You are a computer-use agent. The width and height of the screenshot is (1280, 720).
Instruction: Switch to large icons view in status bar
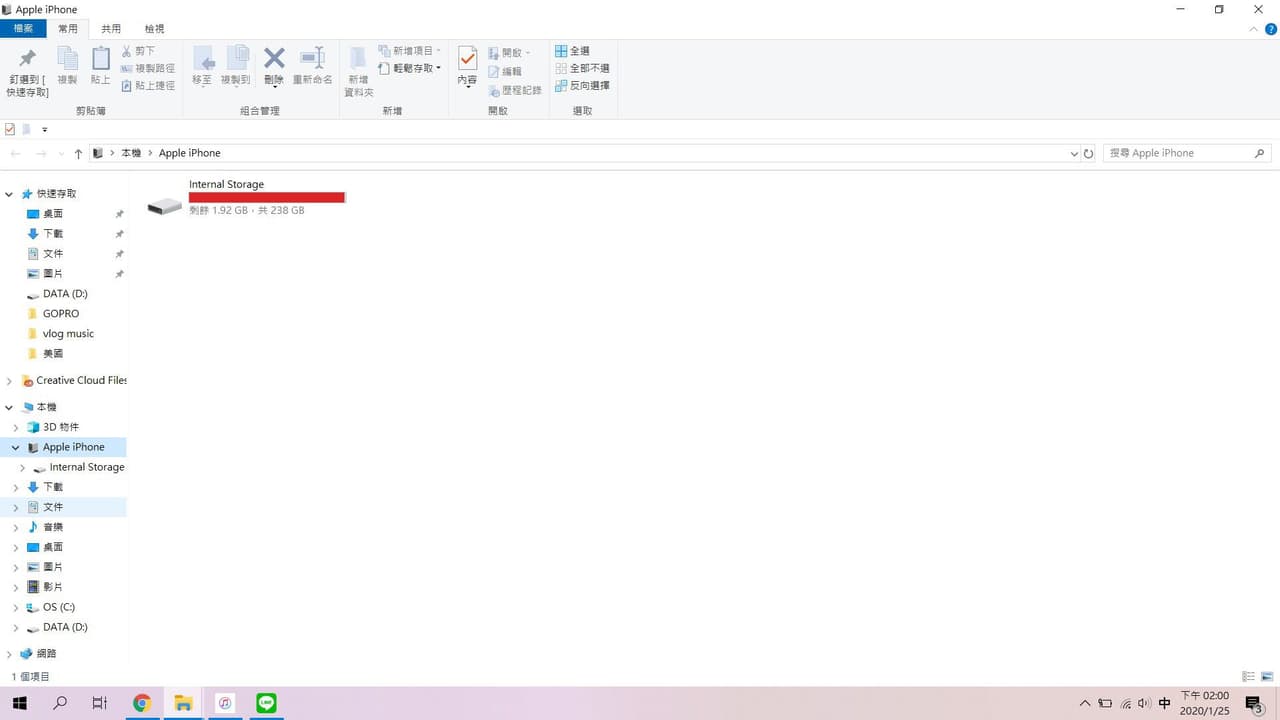coord(1266,677)
